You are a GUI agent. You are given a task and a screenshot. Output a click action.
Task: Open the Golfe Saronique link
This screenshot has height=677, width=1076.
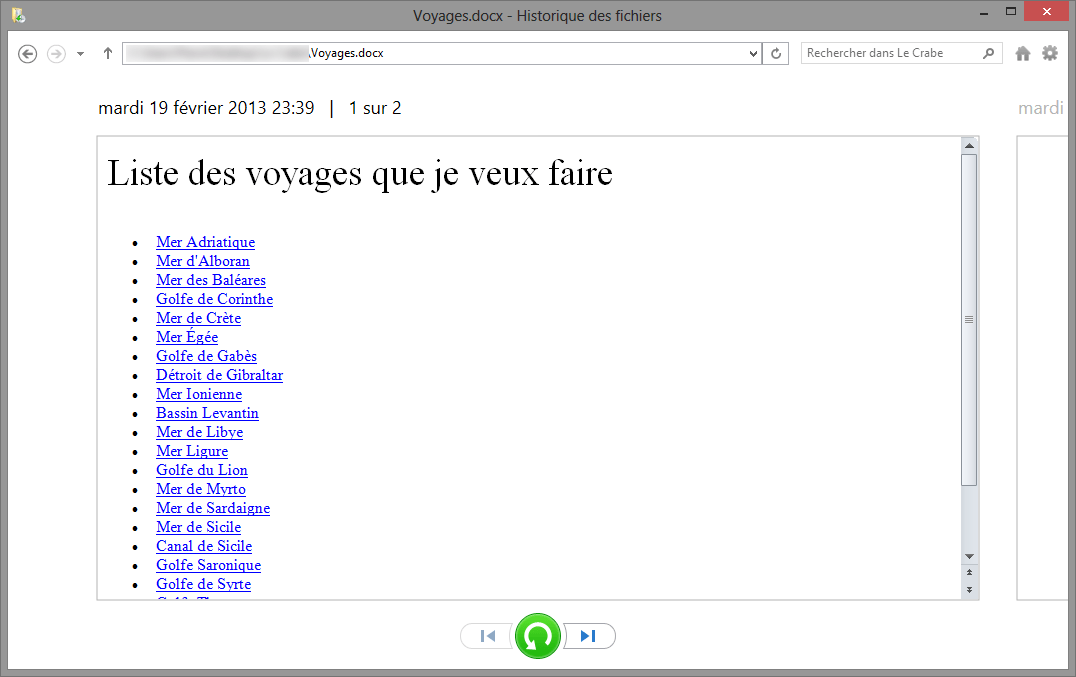[208, 565]
